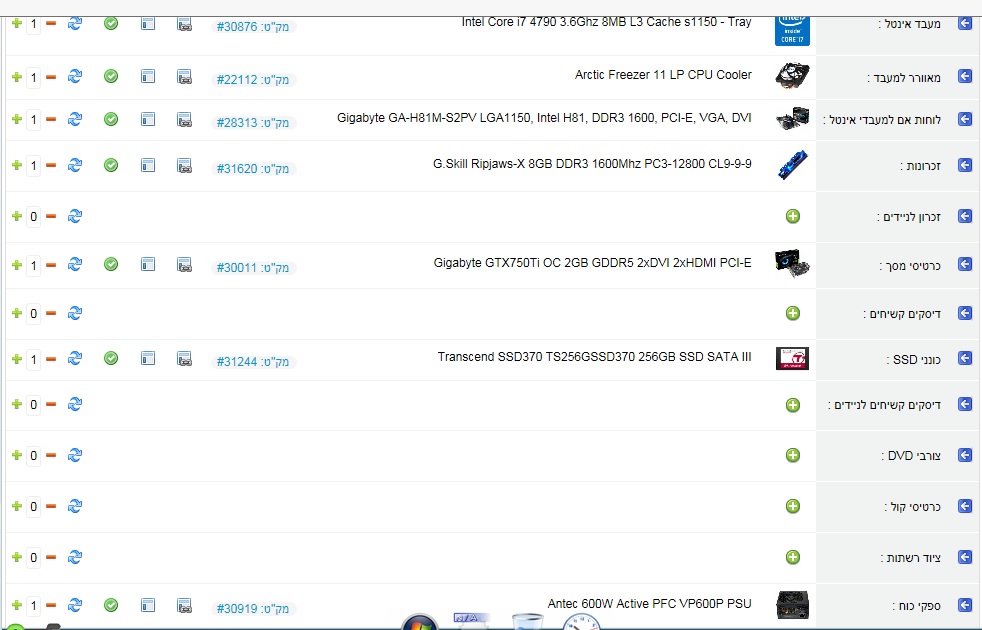982x630 pixels.
Task: Expand the זכרונות category with its blue arrow
Action: 965,166
